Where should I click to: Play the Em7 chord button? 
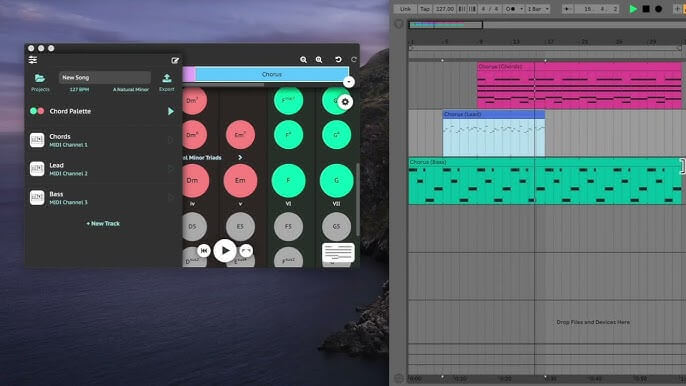pyautogui.click(x=240, y=135)
